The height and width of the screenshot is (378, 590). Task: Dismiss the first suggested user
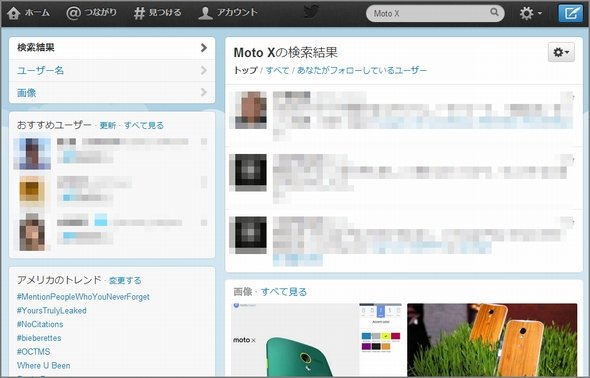tap(204, 141)
